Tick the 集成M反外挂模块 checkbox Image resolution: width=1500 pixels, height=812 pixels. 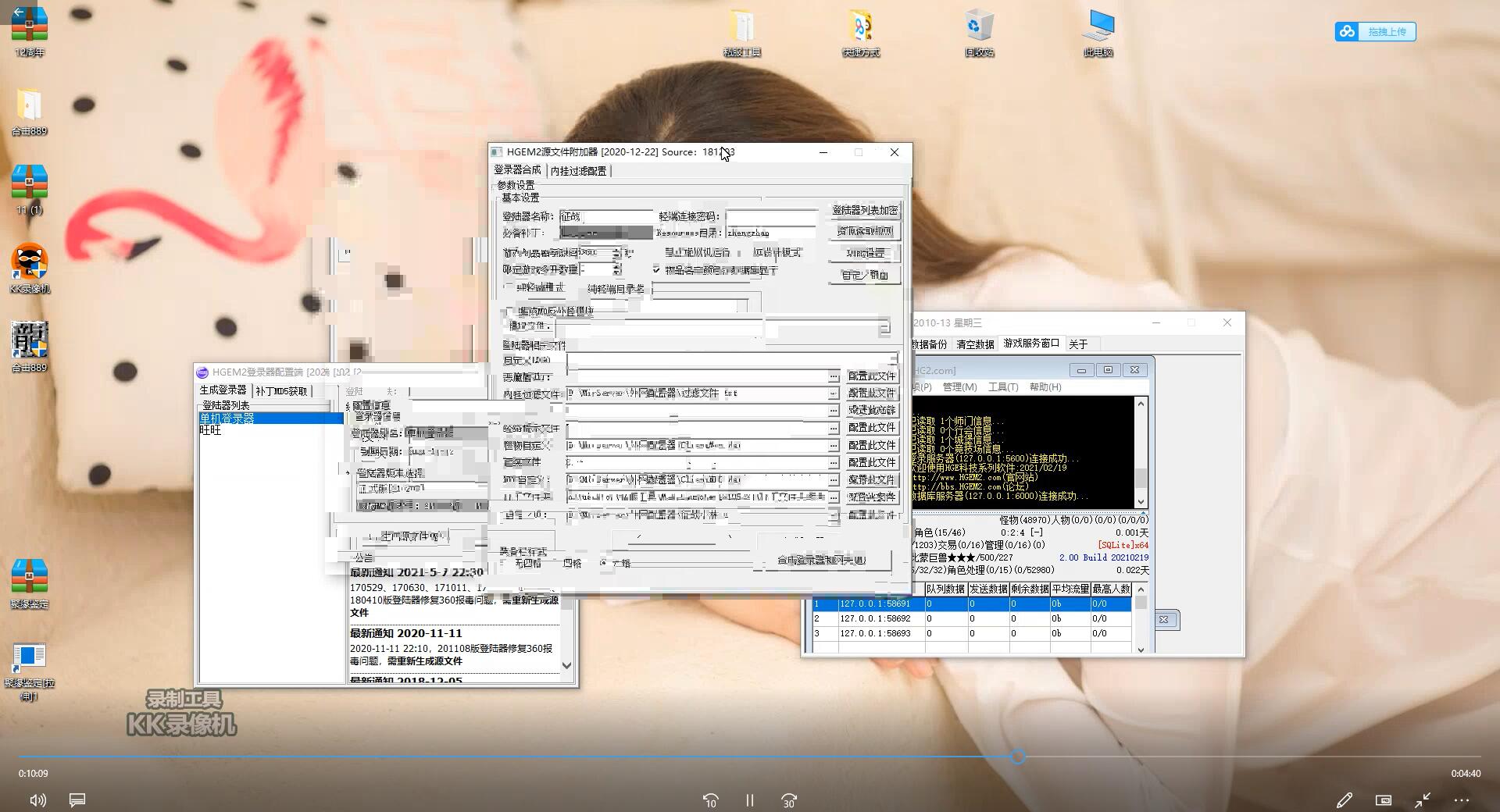(x=509, y=312)
